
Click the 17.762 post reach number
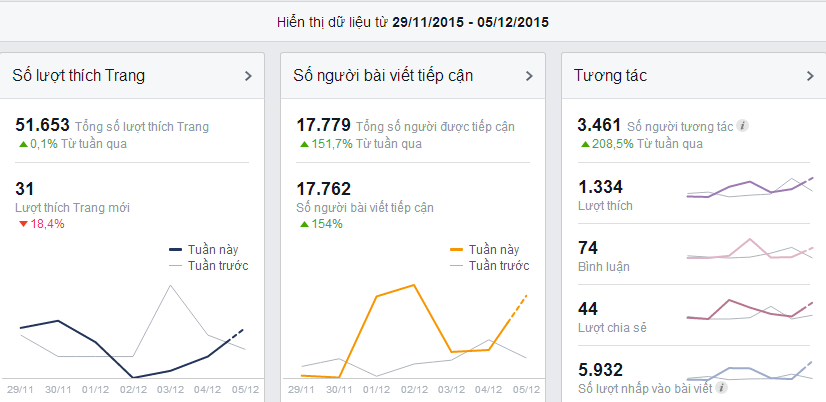323,189
